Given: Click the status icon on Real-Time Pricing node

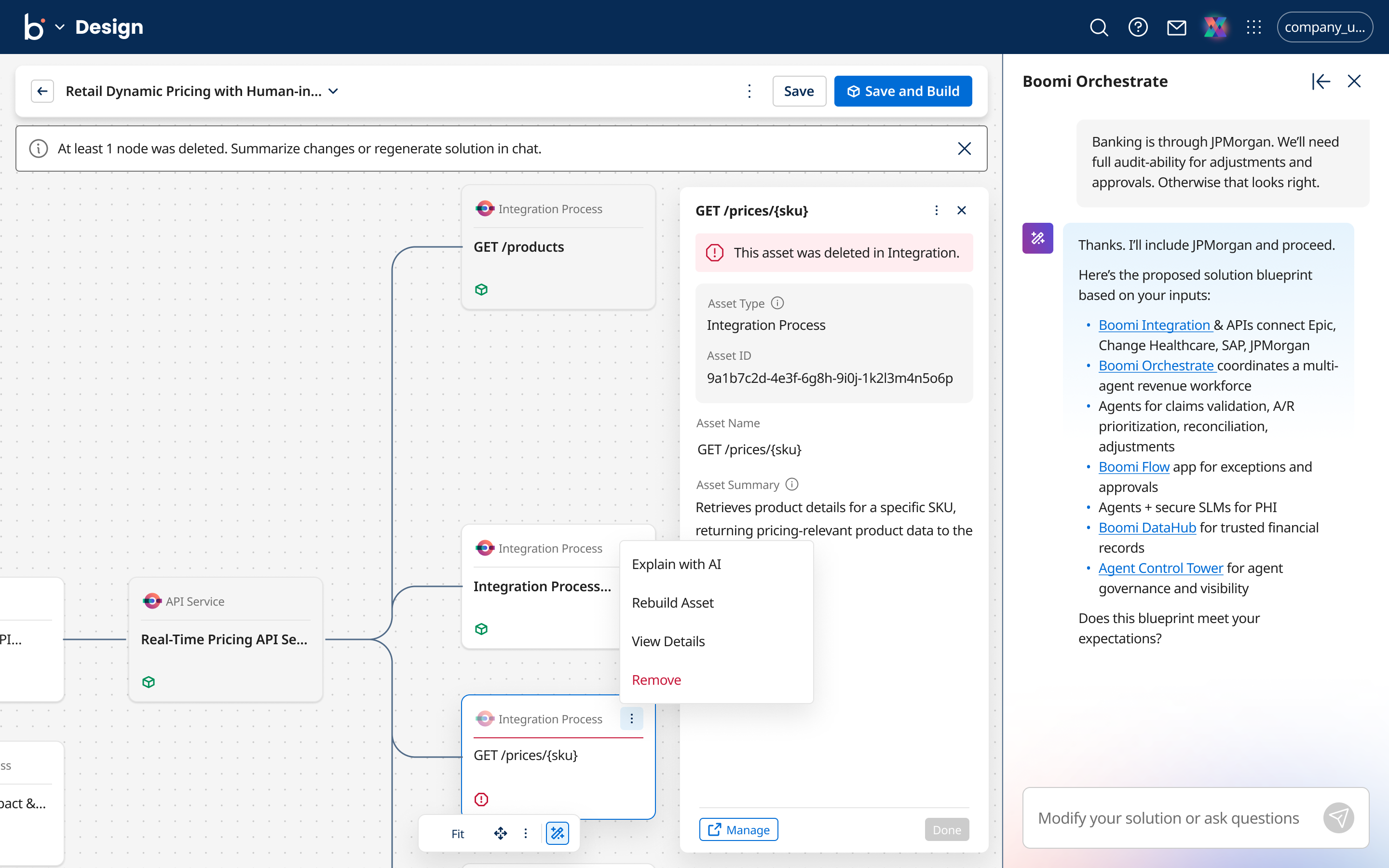Looking at the screenshot, I should point(149,682).
